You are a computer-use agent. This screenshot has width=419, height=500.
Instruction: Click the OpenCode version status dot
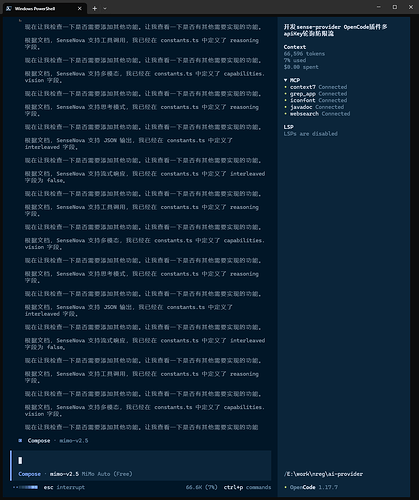(286, 487)
